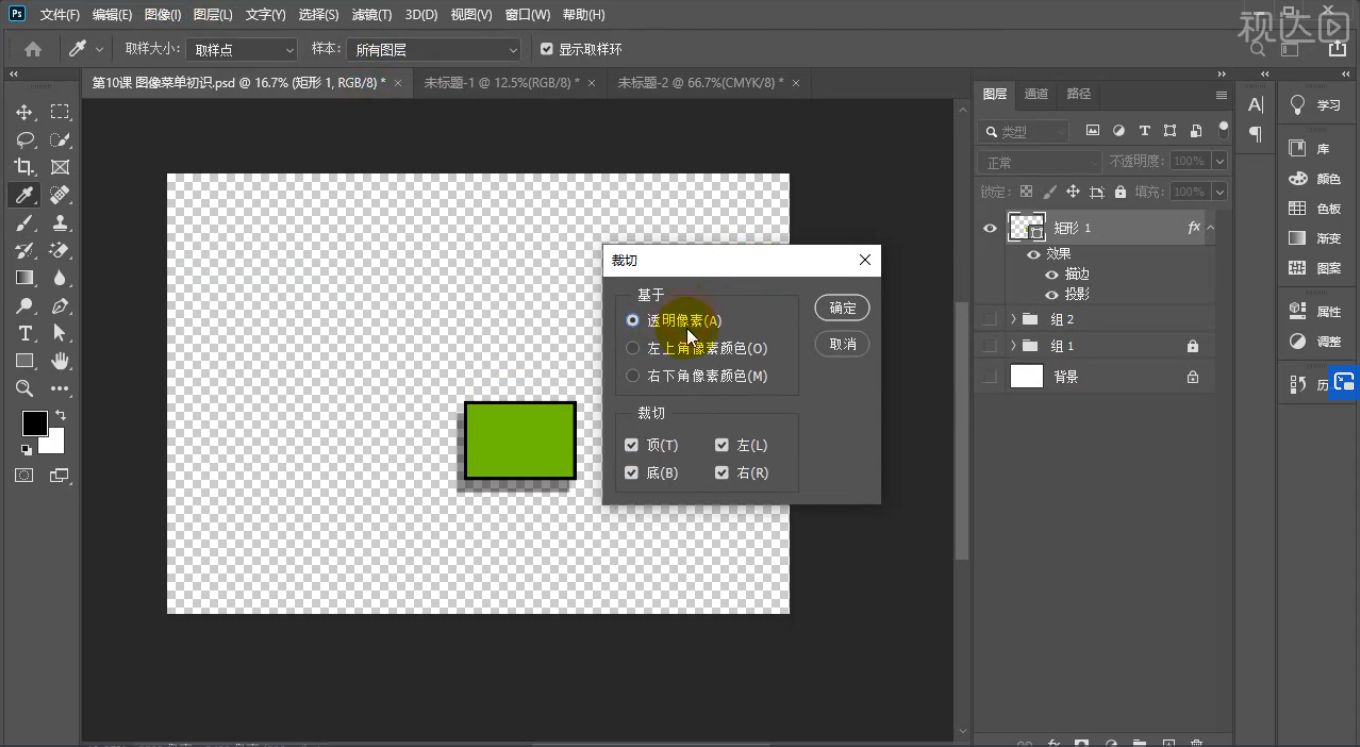Select the Frame tool

[60, 167]
